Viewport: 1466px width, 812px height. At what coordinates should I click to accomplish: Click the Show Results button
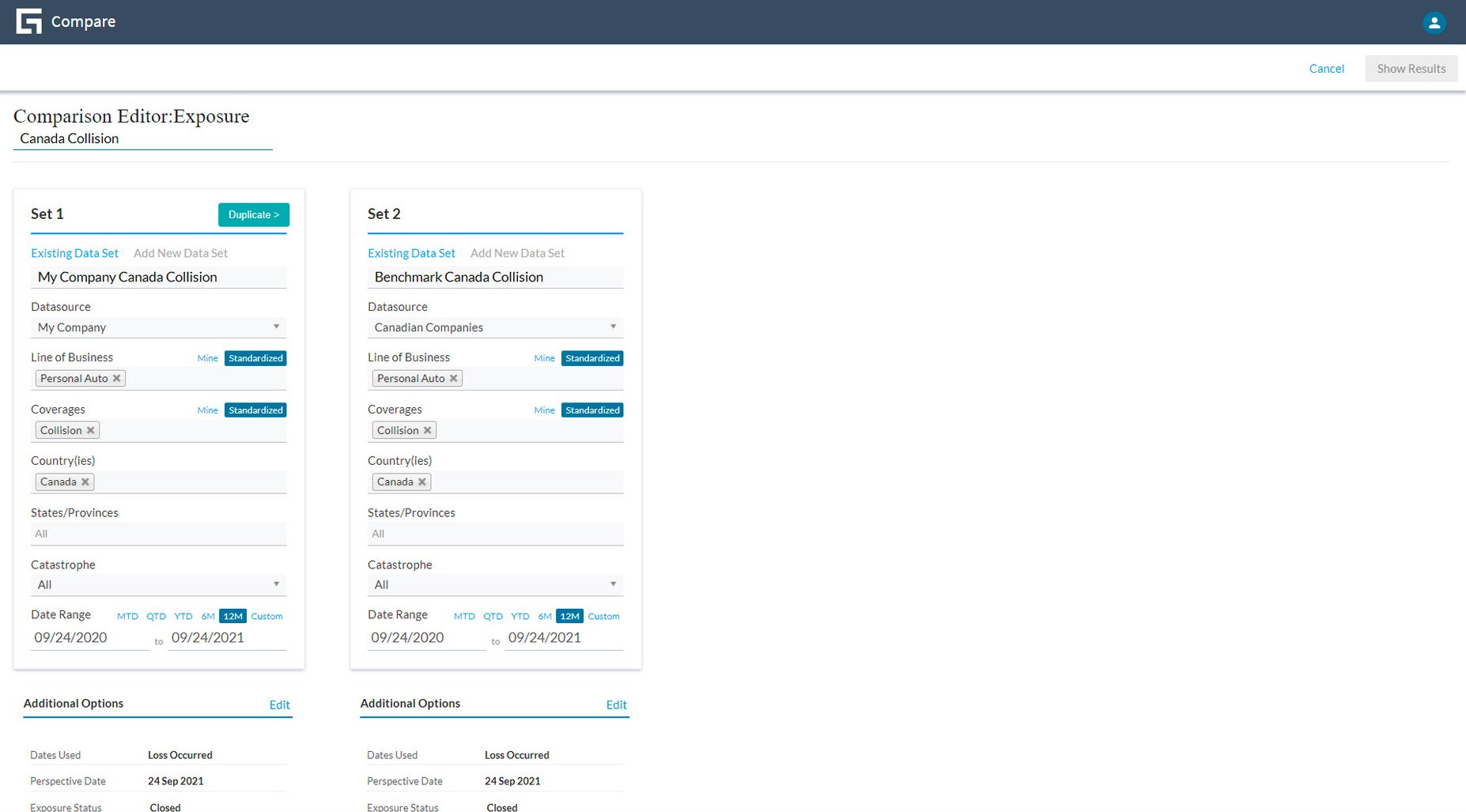[1411, 68]
